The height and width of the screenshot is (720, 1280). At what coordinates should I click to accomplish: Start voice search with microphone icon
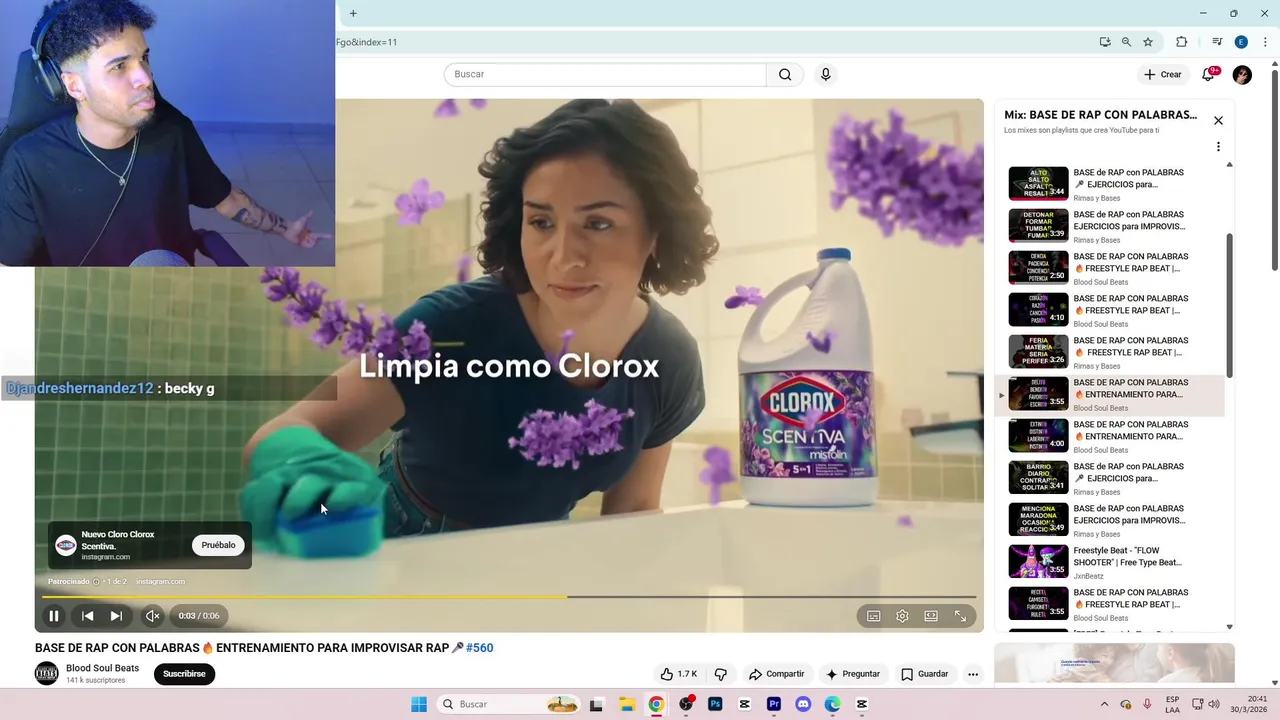[825, 74]
